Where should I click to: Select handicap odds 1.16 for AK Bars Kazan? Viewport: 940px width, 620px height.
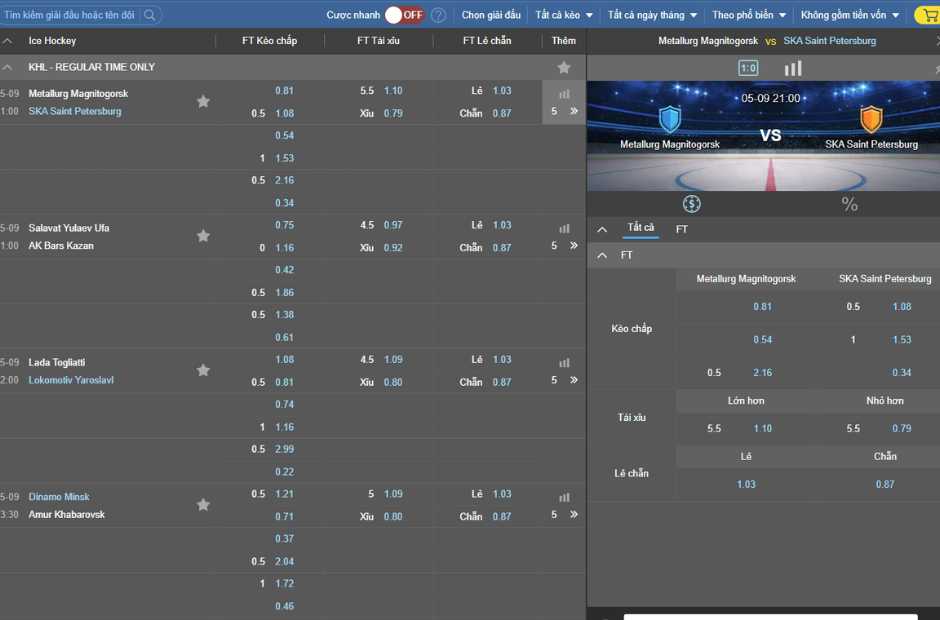coord(284,248)
